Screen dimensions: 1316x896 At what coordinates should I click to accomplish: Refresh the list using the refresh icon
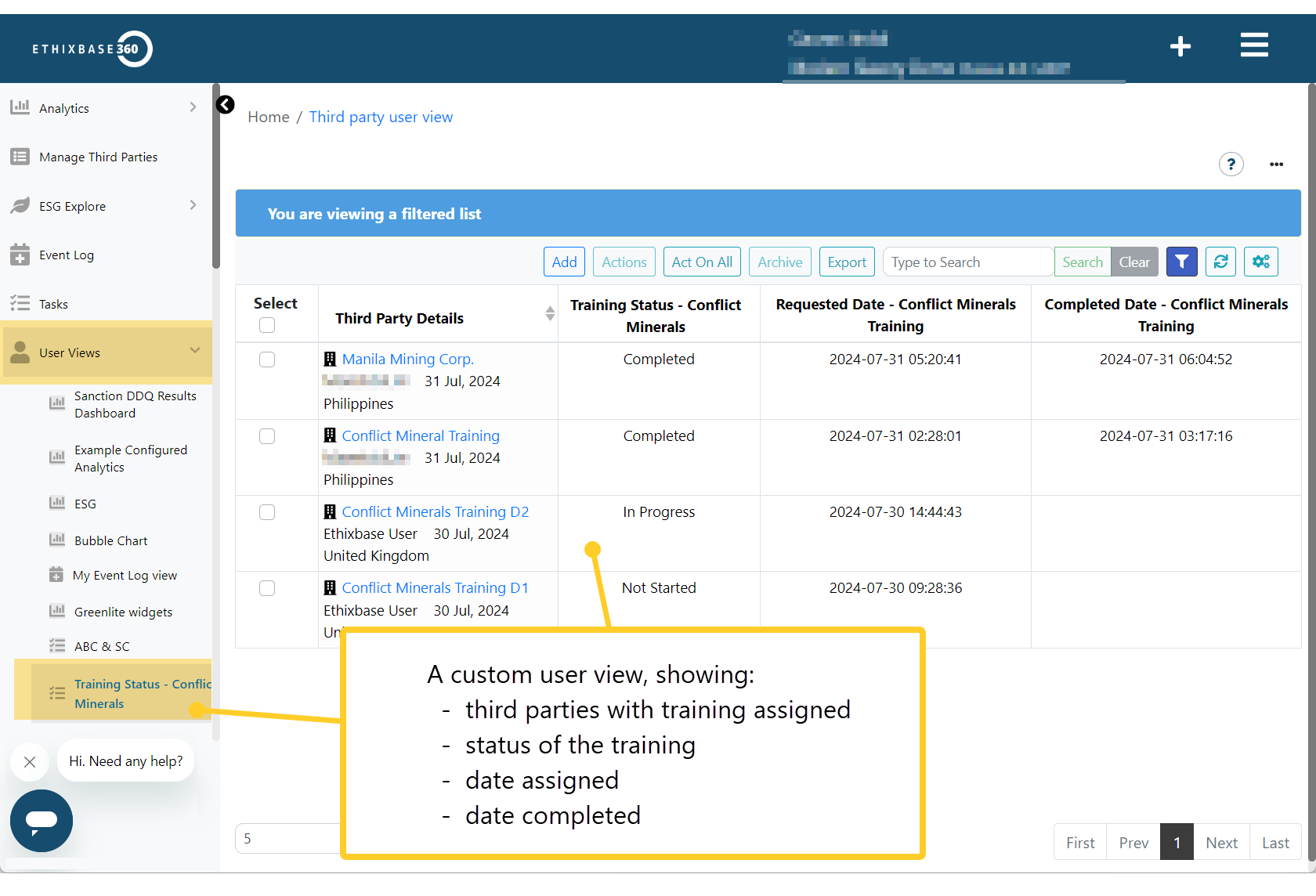pyautogui.click(x=1220, y=262)
